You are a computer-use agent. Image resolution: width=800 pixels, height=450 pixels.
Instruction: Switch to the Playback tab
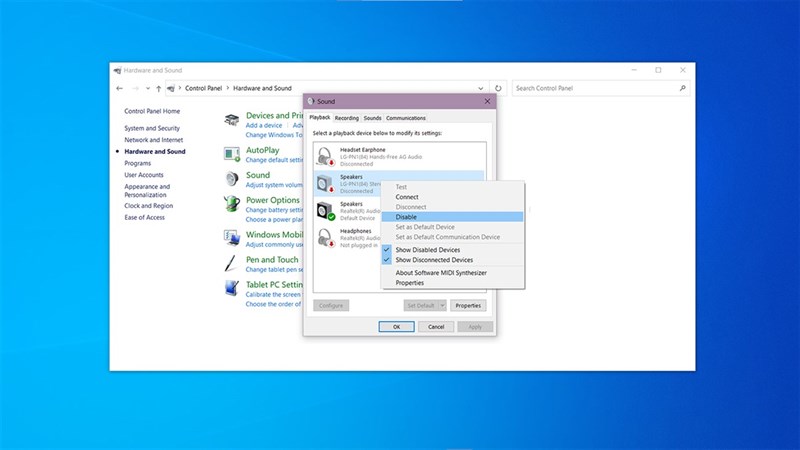(x=320, y=117)
